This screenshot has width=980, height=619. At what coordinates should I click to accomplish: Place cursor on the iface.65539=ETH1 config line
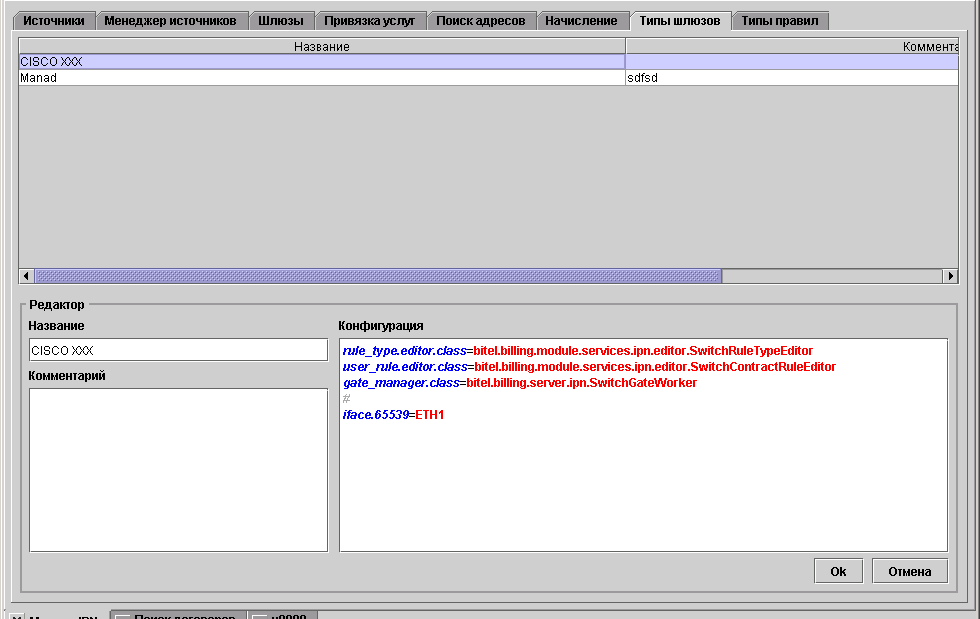point(394,415)
